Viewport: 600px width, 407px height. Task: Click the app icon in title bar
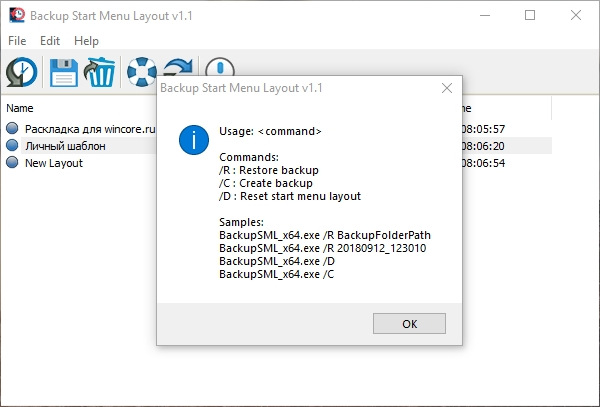tap(17, 15)
